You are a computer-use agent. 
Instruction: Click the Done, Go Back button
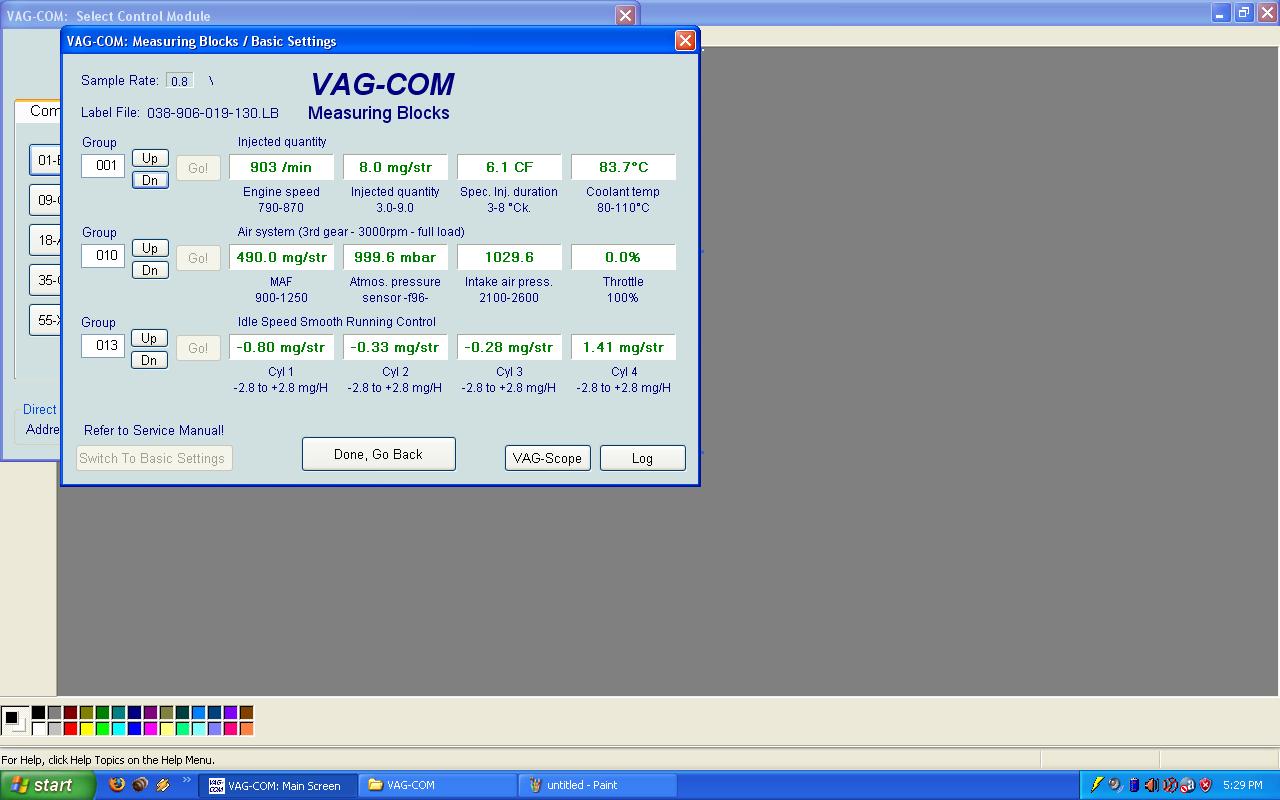pos(378,454)
